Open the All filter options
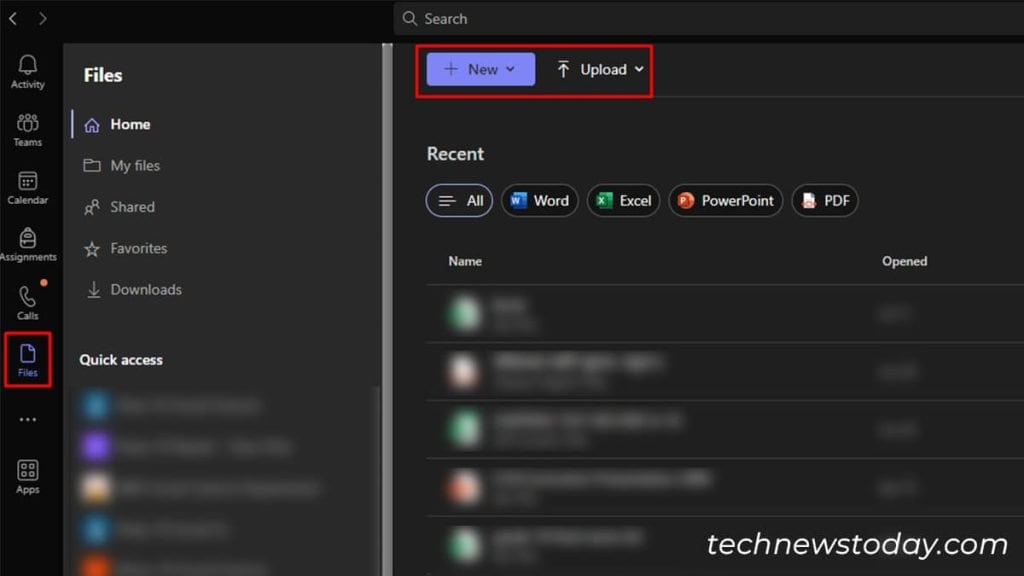The width and height of the screenshot is (1024, 576). coord(459,200)
